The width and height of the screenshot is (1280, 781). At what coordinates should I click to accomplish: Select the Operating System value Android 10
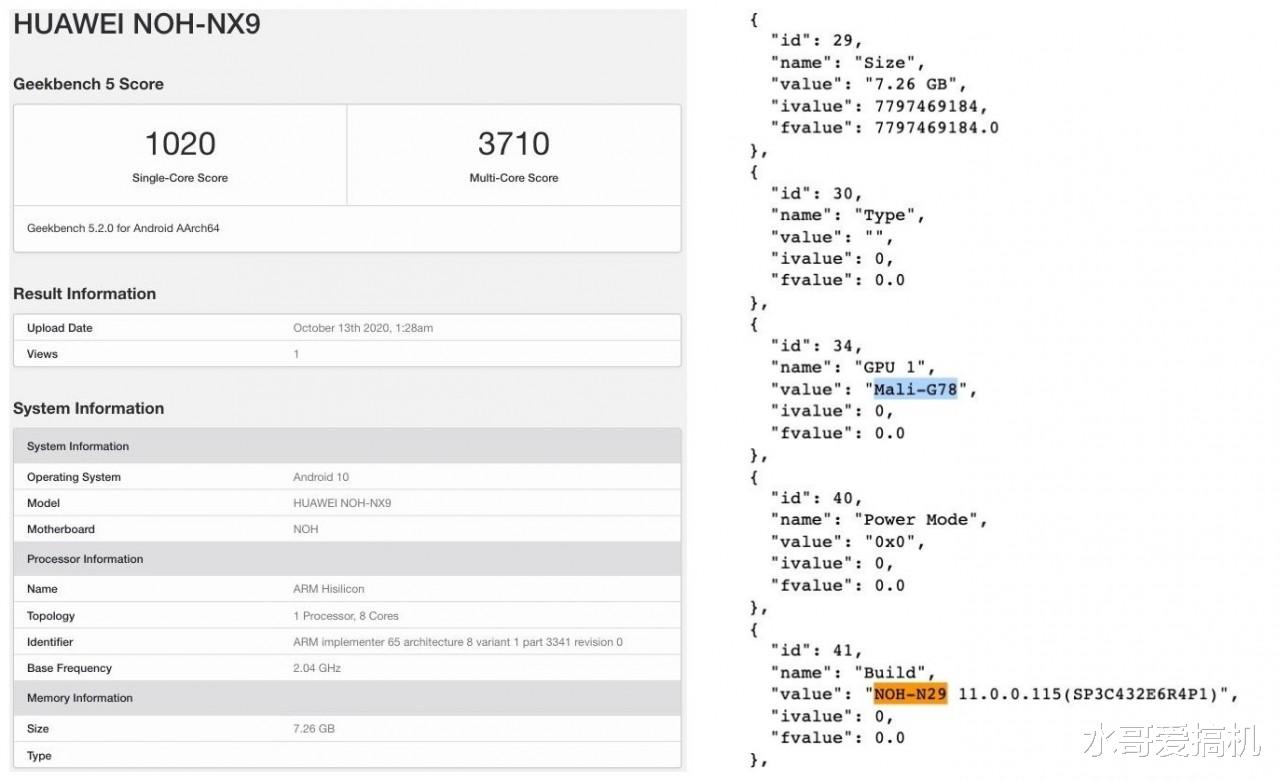tap(321, 477)
